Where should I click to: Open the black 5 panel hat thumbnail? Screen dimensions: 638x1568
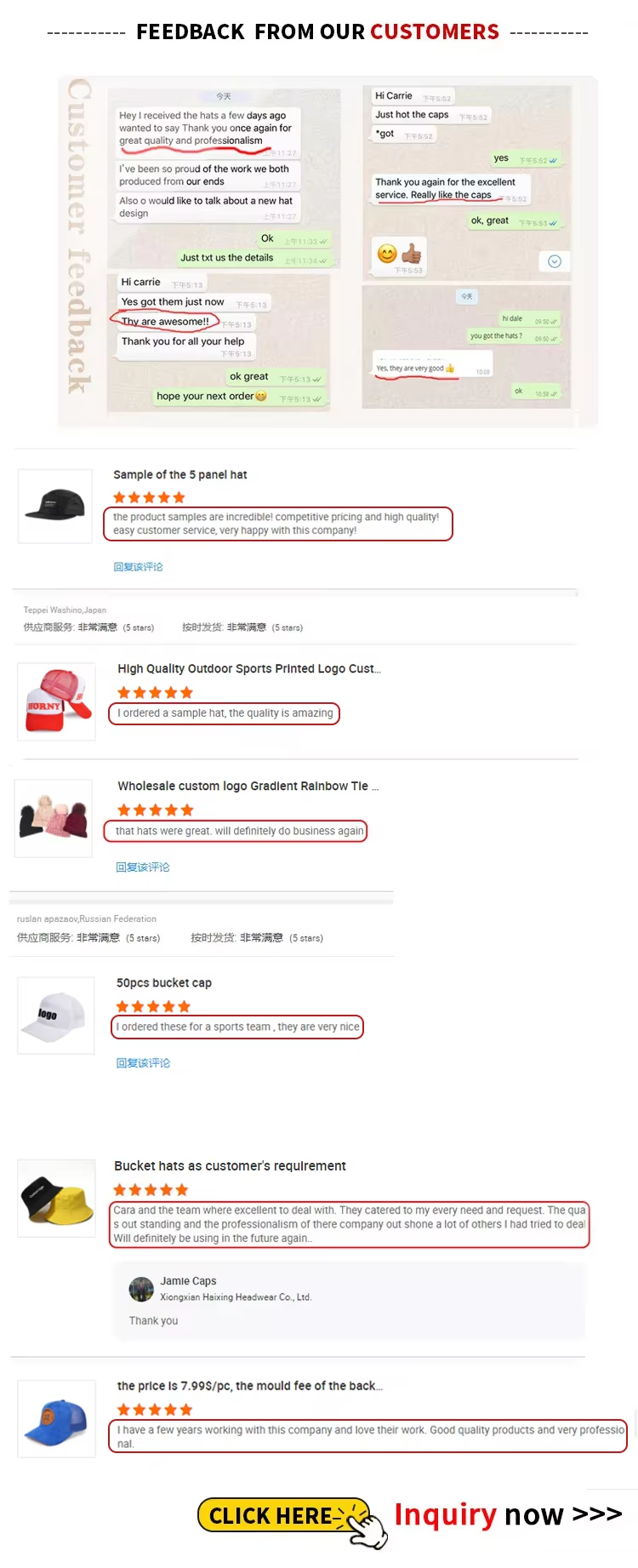point(55,506)
